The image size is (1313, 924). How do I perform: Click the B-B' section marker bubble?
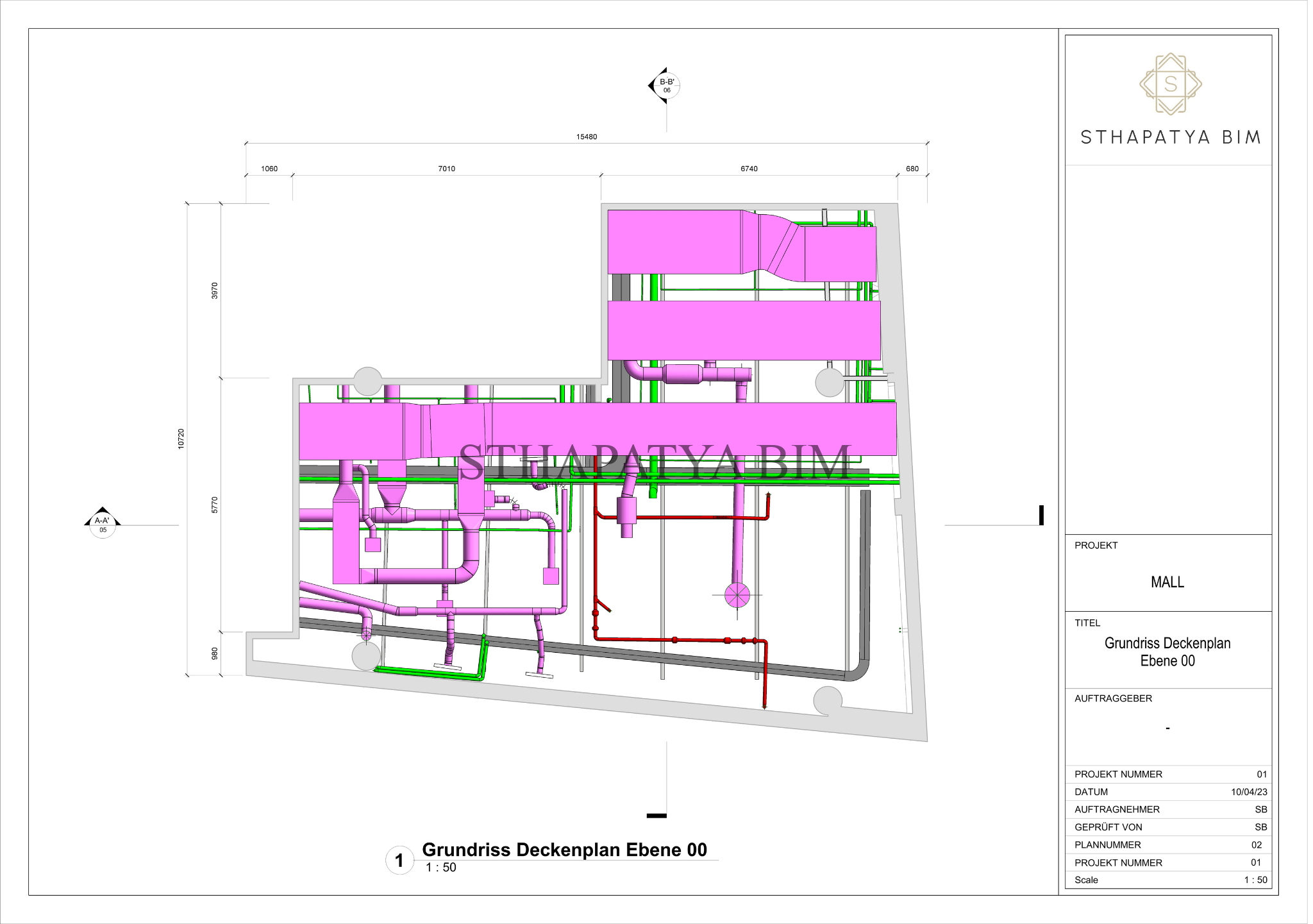667,85
